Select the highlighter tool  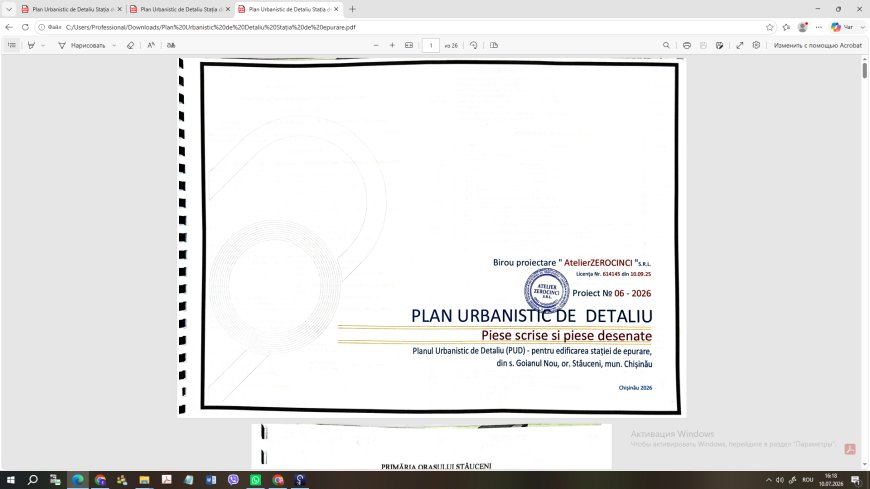click(31, 46)
